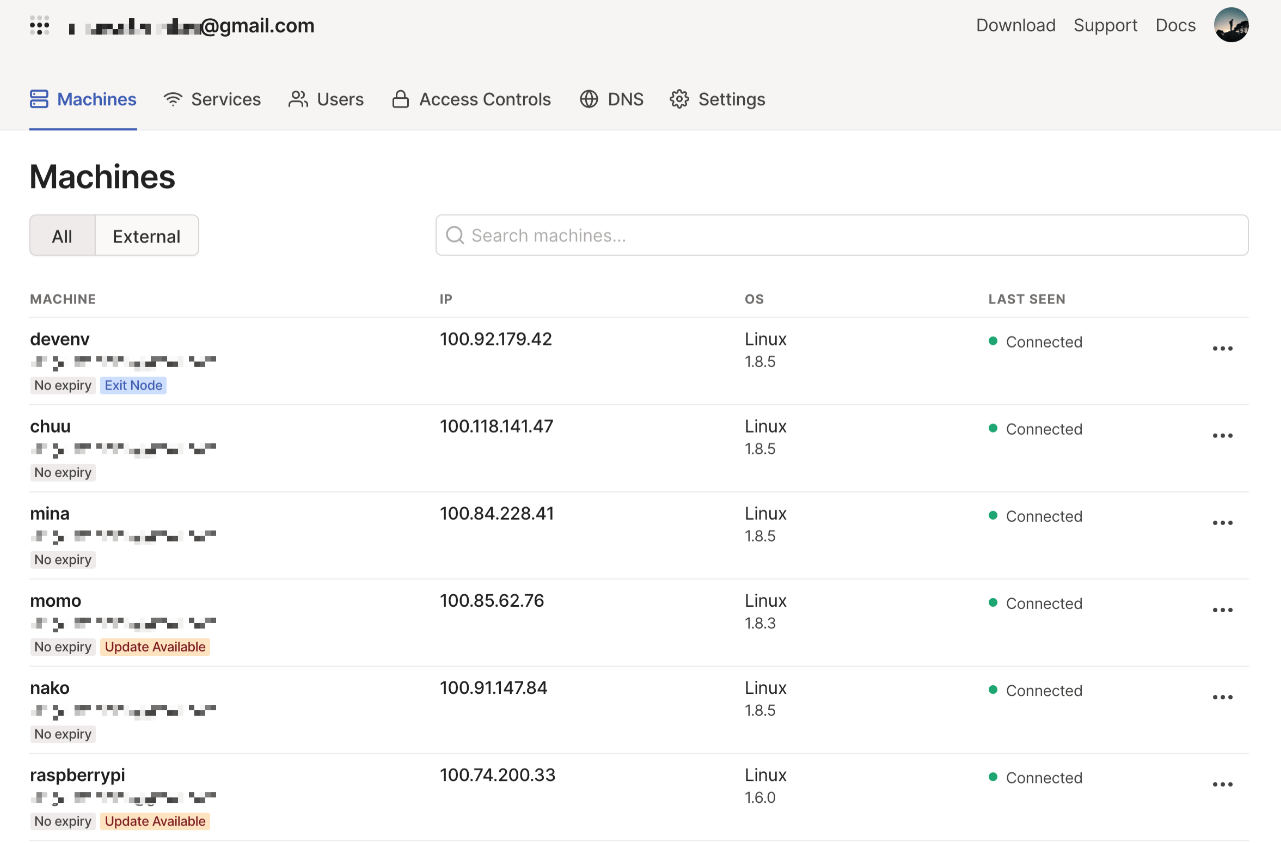Click the Update Available badge on momo

pyautogui.click(x=155, y=647)
